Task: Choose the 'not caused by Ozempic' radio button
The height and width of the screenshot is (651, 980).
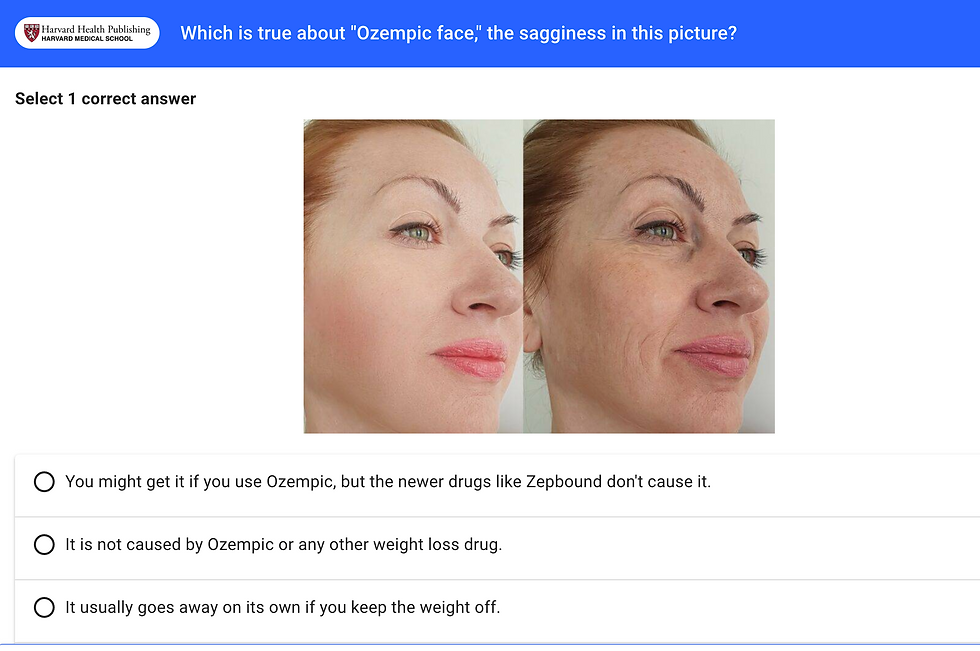Action: (x=44, y=545)
